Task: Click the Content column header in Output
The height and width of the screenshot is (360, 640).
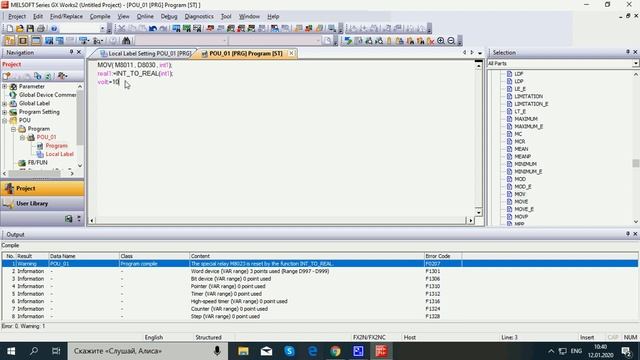Action: (x=307, y=256)
